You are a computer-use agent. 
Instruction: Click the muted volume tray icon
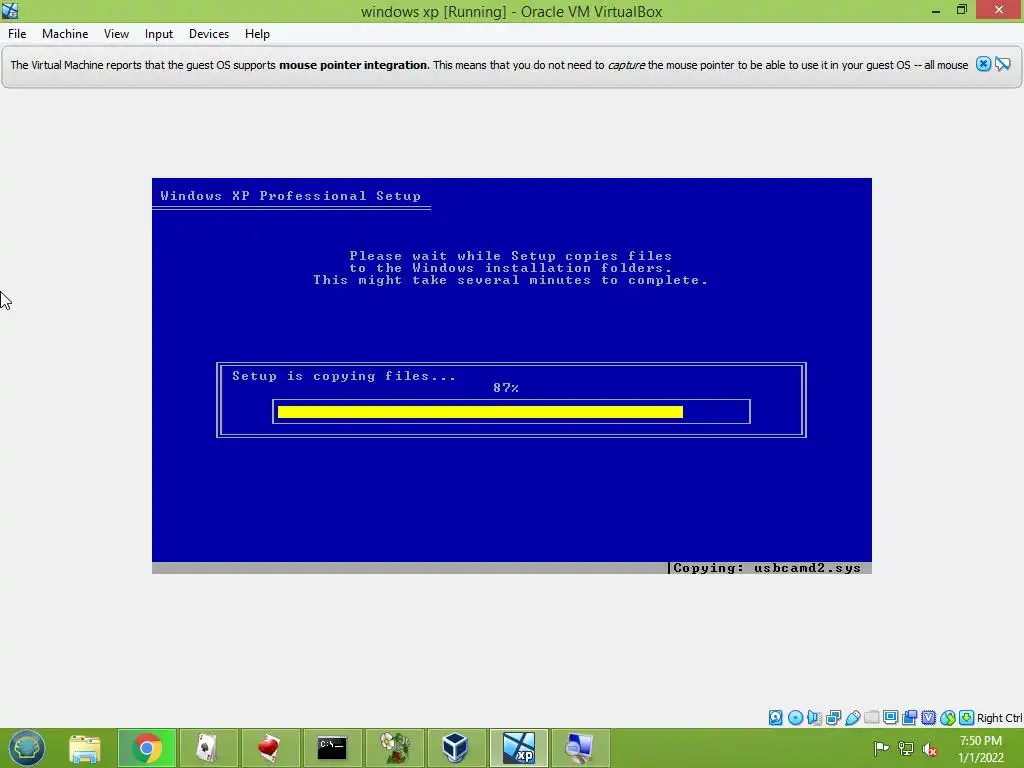click(930, 749)
